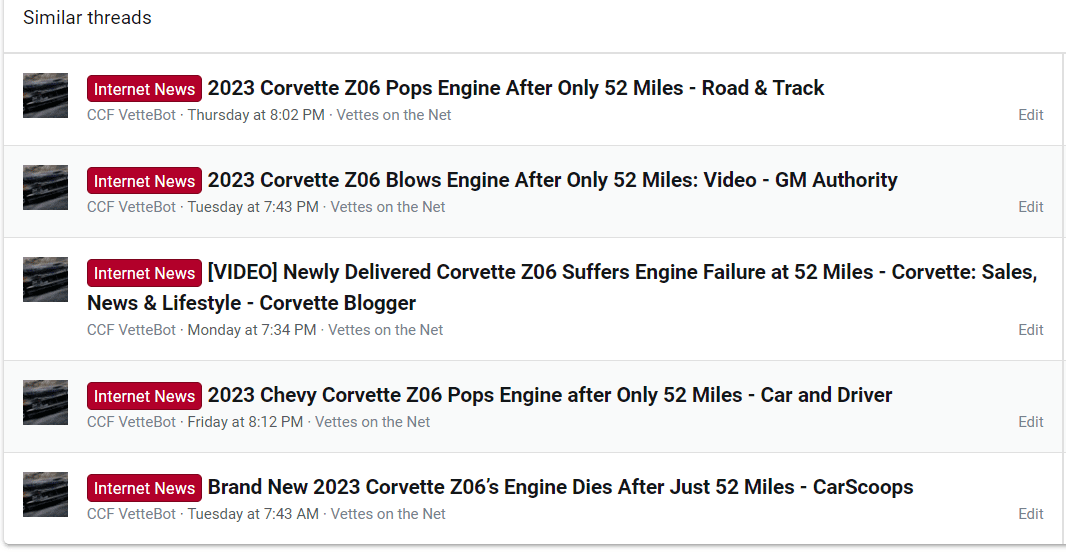The height and width of the screenshot is (552, 1066).
Task: Open the CarScoops Engine Dies thread
Action: pos(560,487)
